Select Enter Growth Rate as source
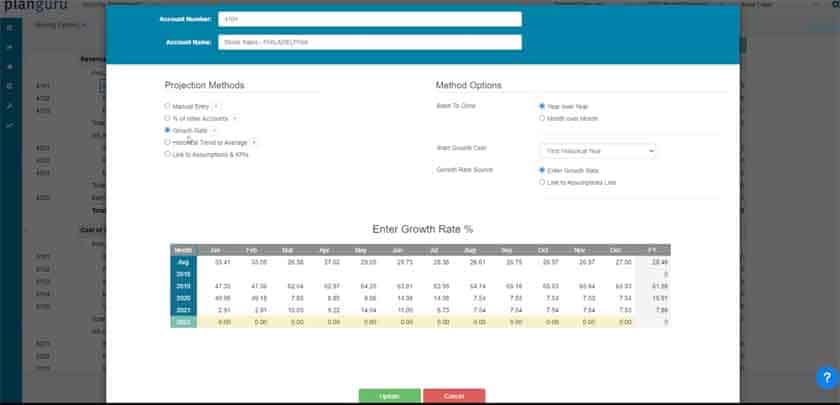This screenshot has width=840, height=405. point(542,170)
